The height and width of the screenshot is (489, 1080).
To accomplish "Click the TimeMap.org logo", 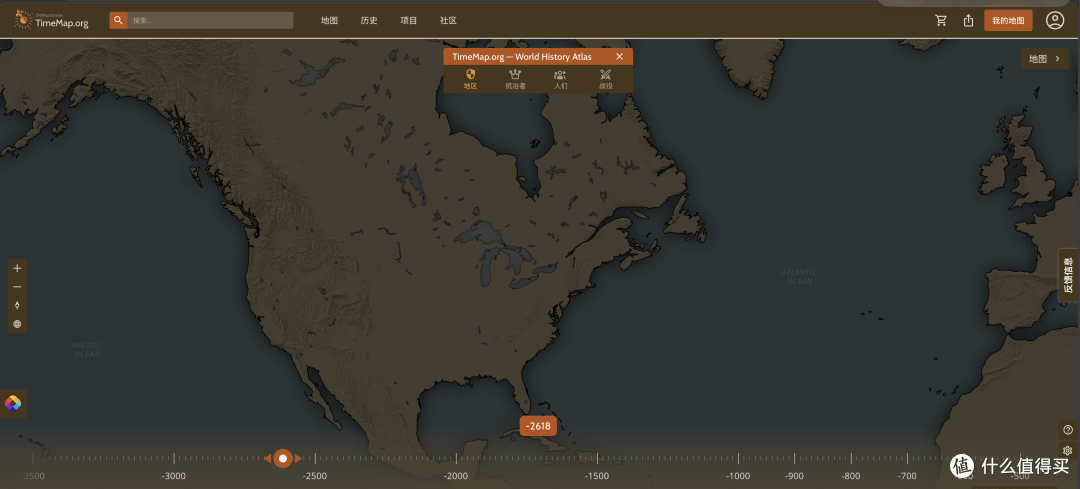I will pyautogui.click(x=52, y=20).
